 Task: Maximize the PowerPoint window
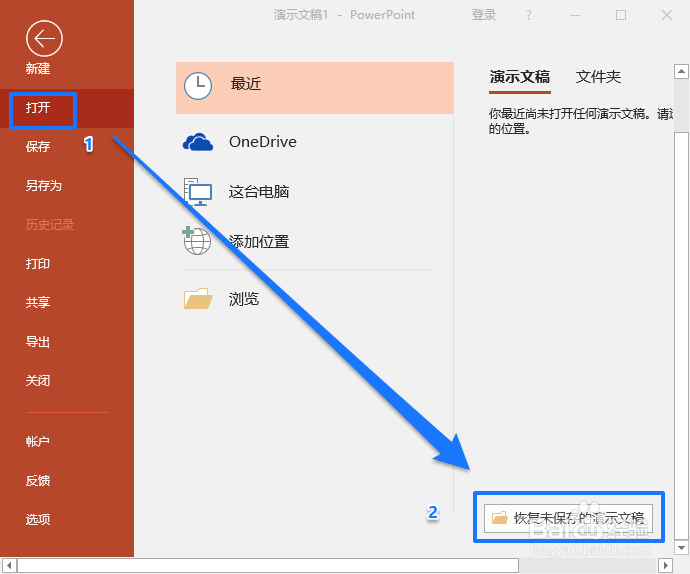[620, 15]
